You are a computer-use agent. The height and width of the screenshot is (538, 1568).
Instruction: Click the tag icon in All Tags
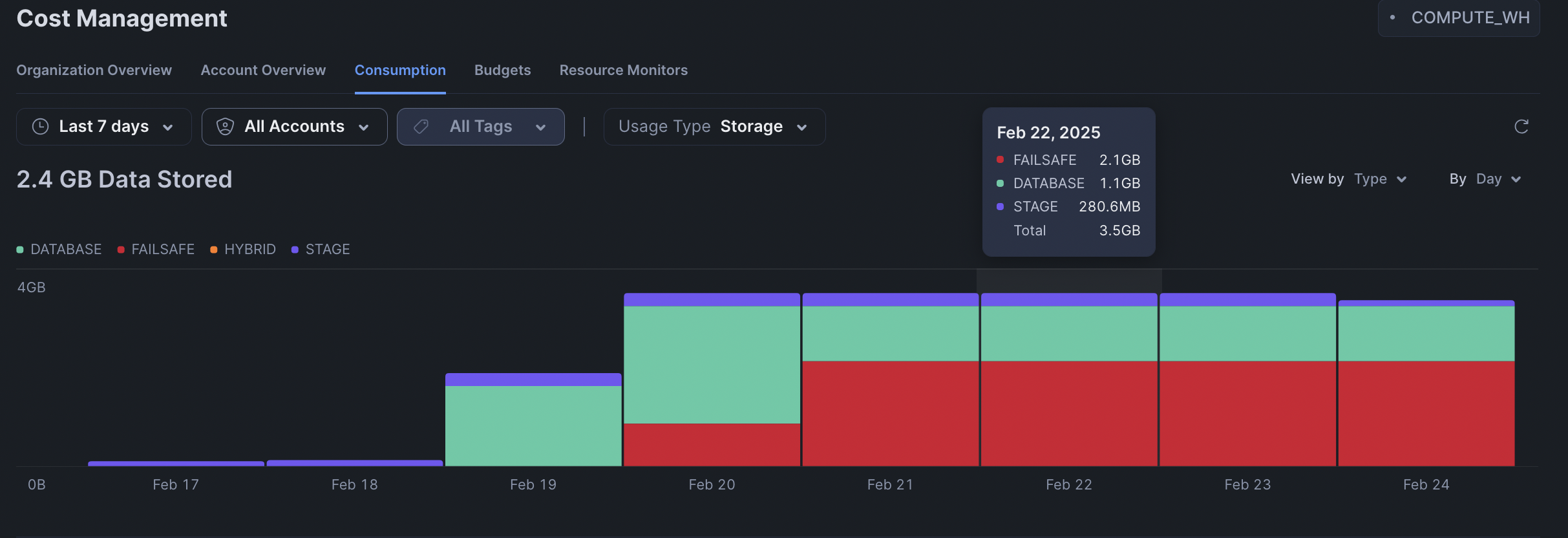pos(421,127)
